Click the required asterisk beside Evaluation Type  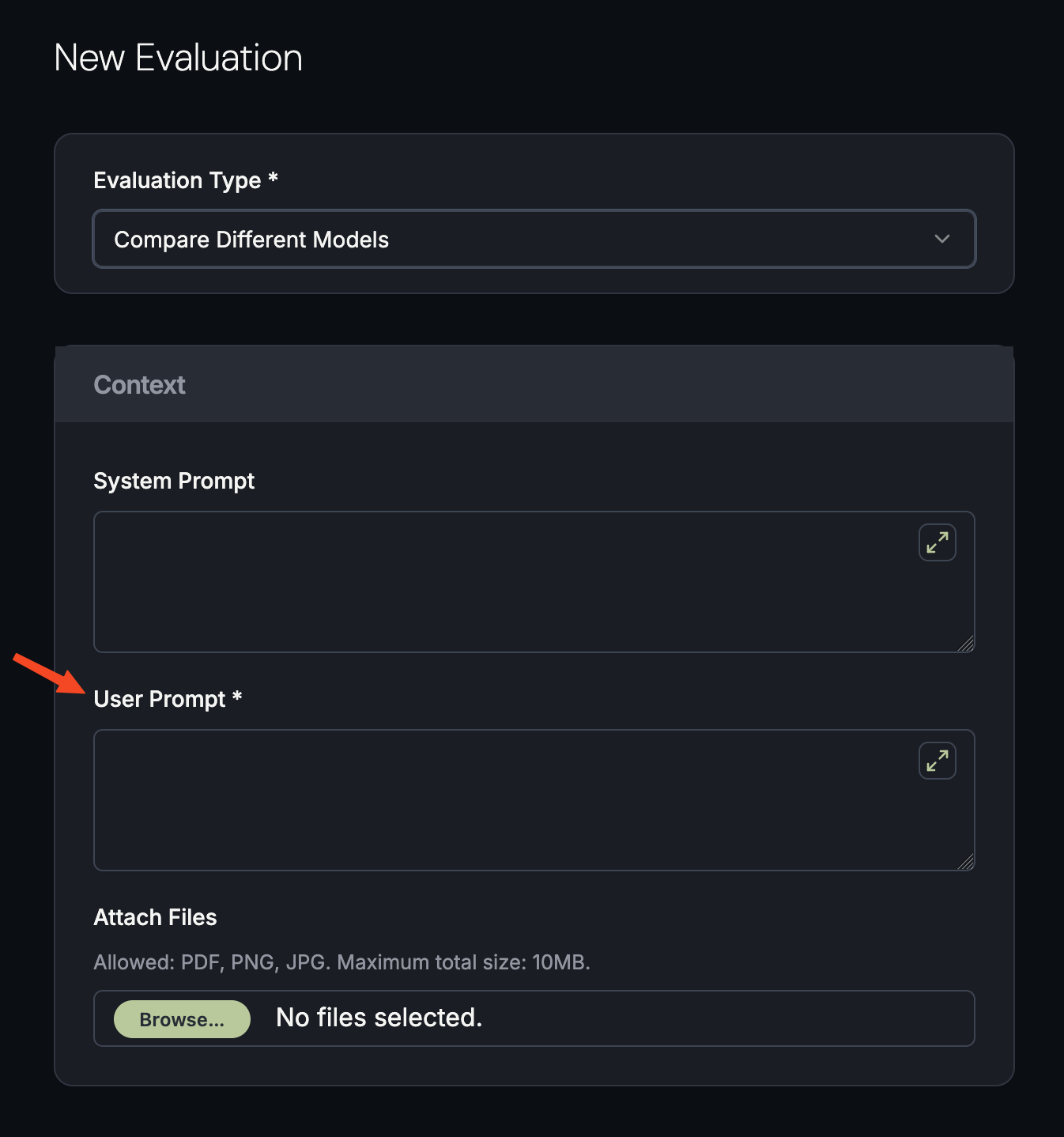point(273,178)
